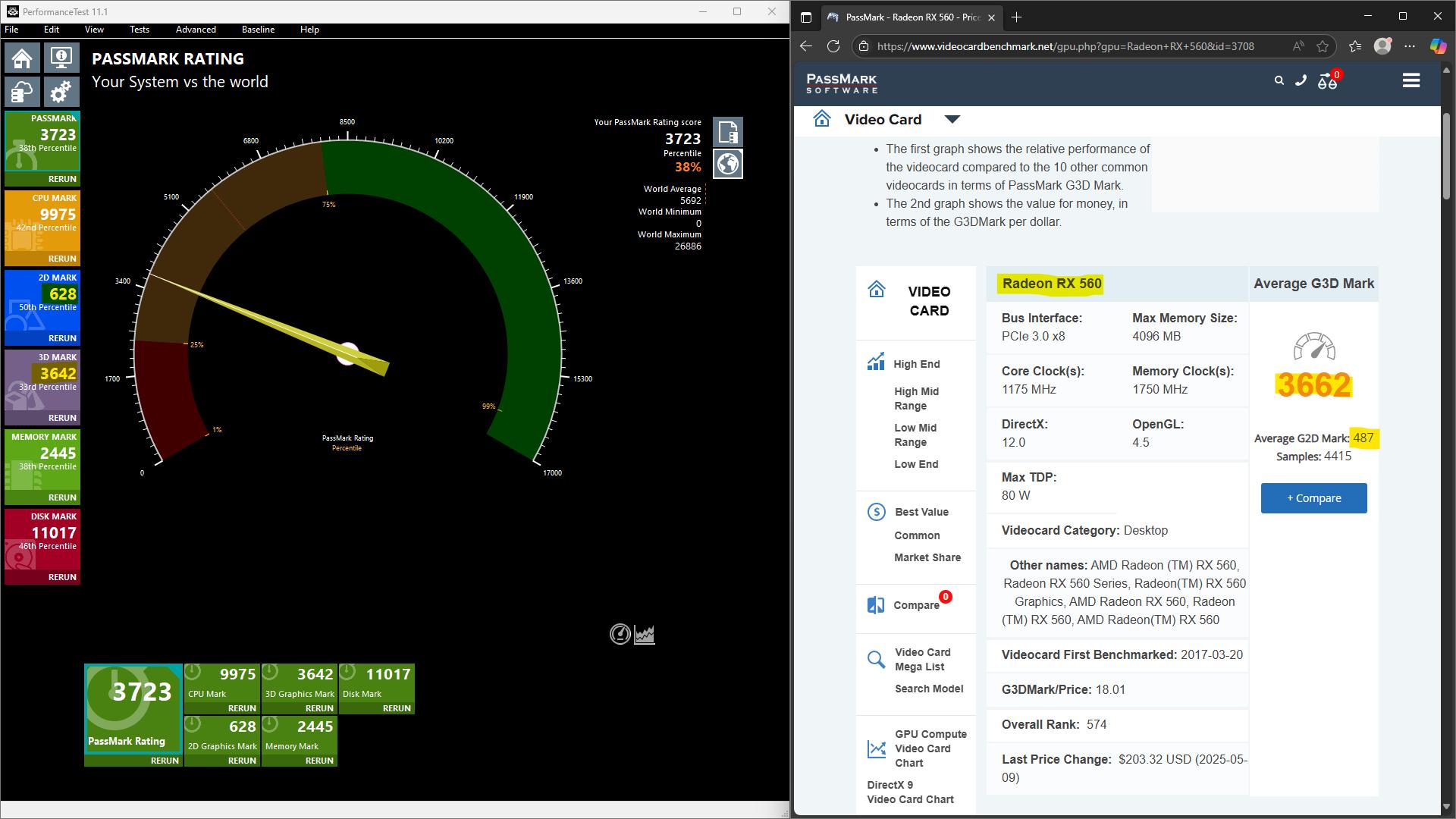Click the save results report icon

728,132
